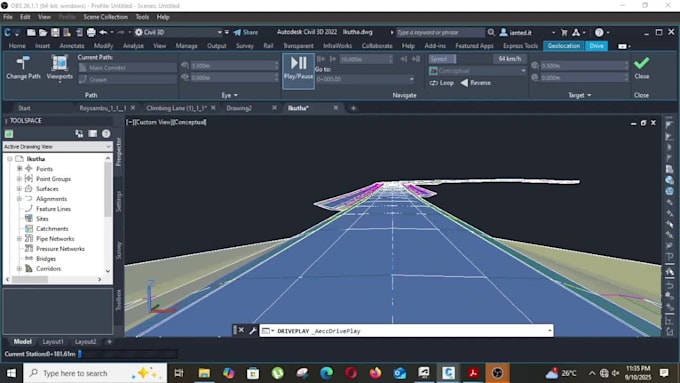
Task: Click the Share paper-plane button
Action: click(x=246, y=33)
